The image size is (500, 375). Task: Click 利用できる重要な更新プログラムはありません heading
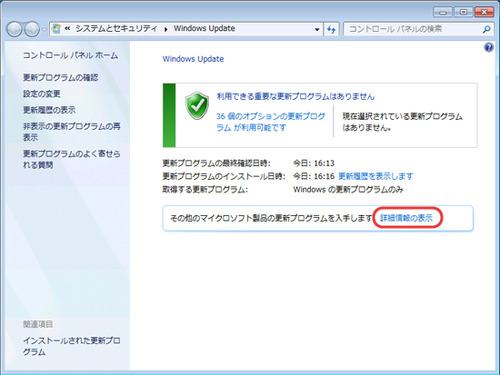tap(296, 96)
